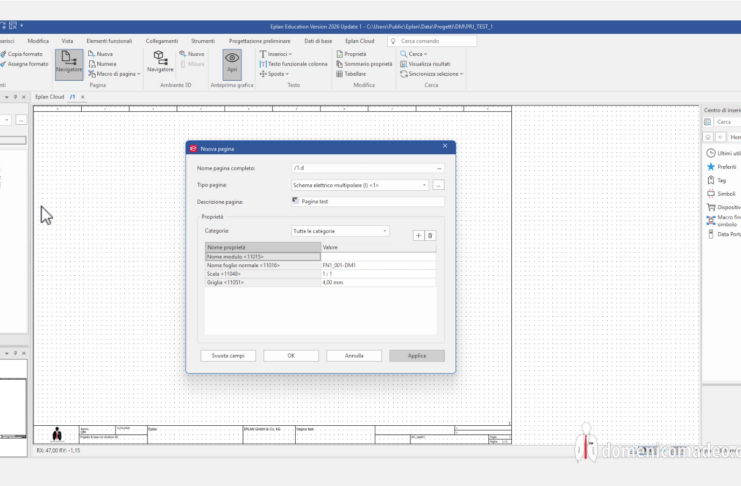Screen dimensions: 741x486
Task: Switch to the Strumenti ribbon tab
Action: pyautogui.click(x=203, y=40)
